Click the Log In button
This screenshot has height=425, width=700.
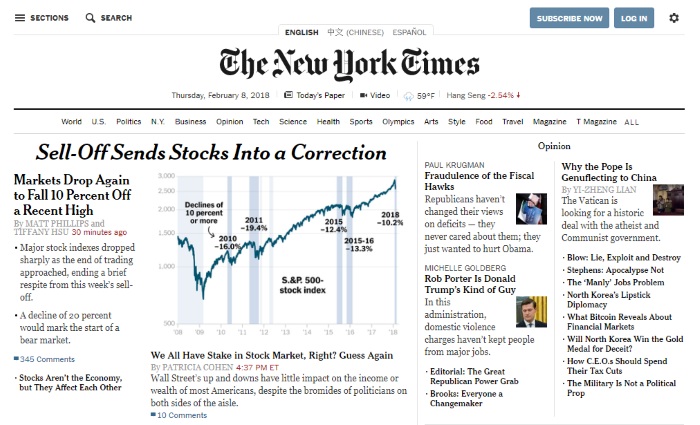click(634, 18)
